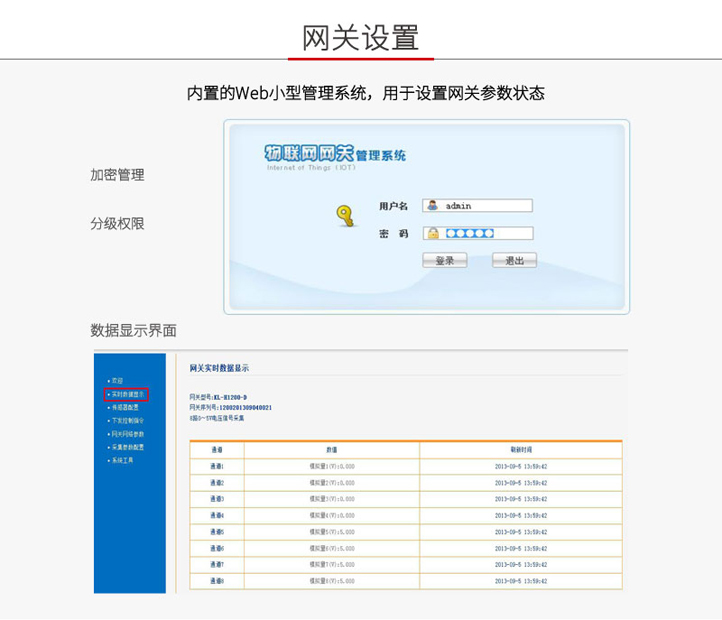Click the padlock icon in password field
Viewport: 722px width, 620px height.
433,233
